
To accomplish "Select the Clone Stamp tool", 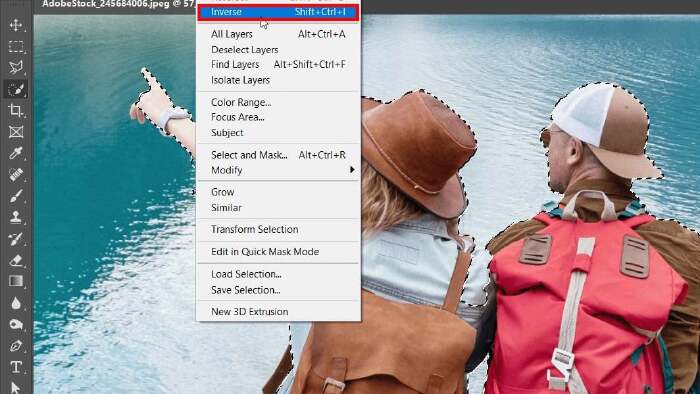I will (x=16, y=217).
